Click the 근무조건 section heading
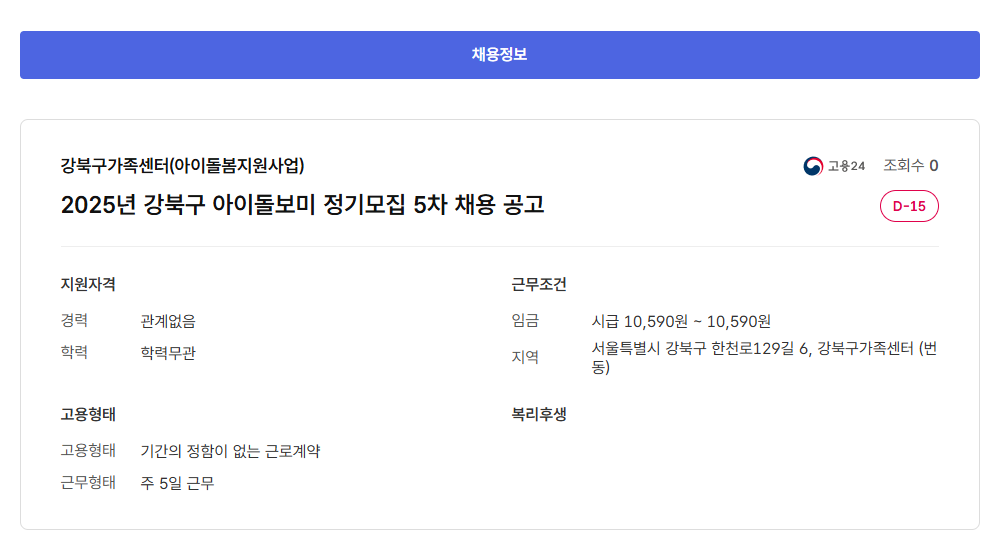 (x=539, y=284)
